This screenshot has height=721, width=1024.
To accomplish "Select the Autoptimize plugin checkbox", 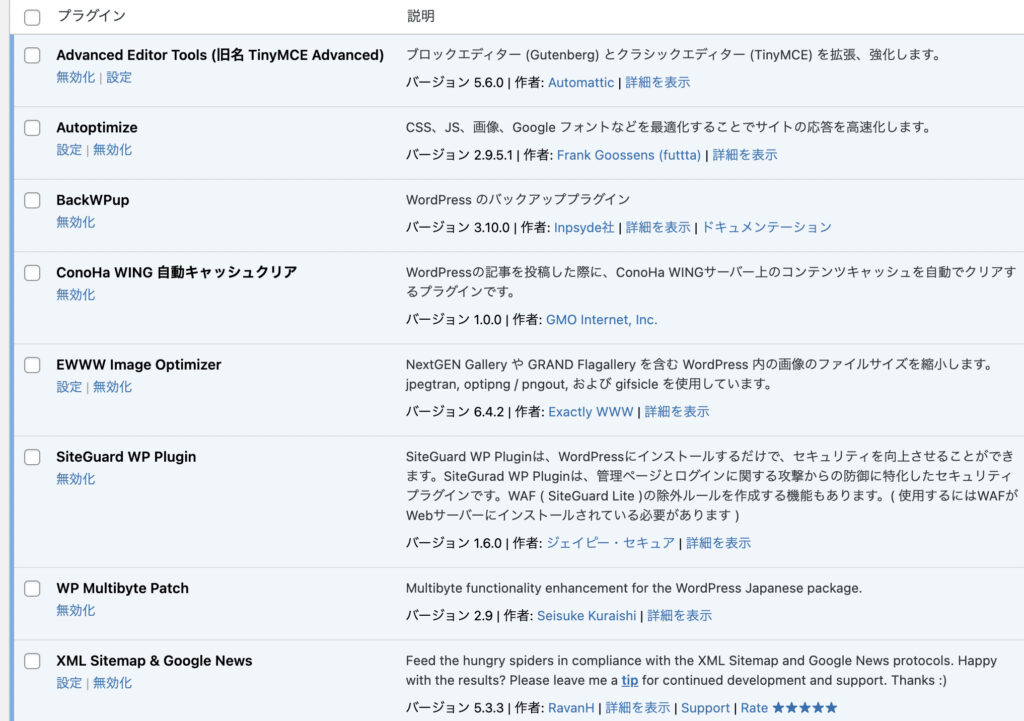I will pos(32,128).
